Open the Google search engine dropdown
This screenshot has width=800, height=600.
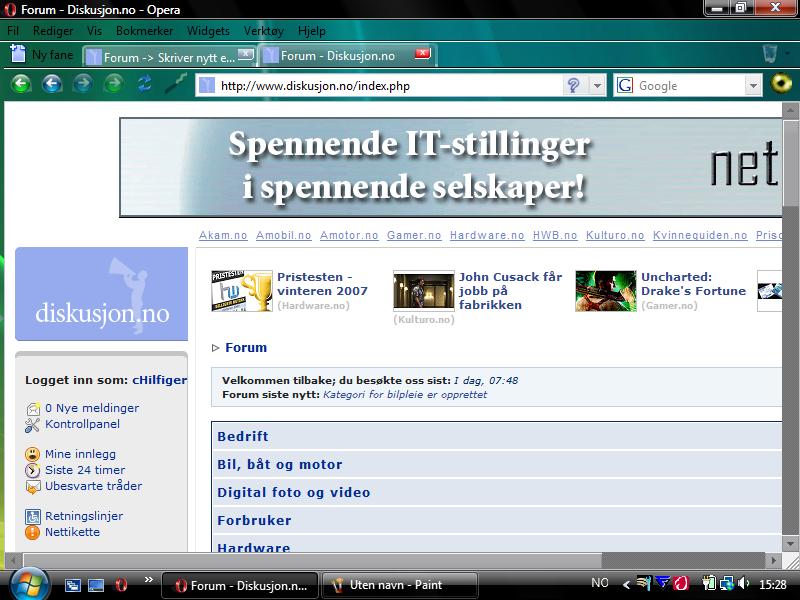click(753, 85)
